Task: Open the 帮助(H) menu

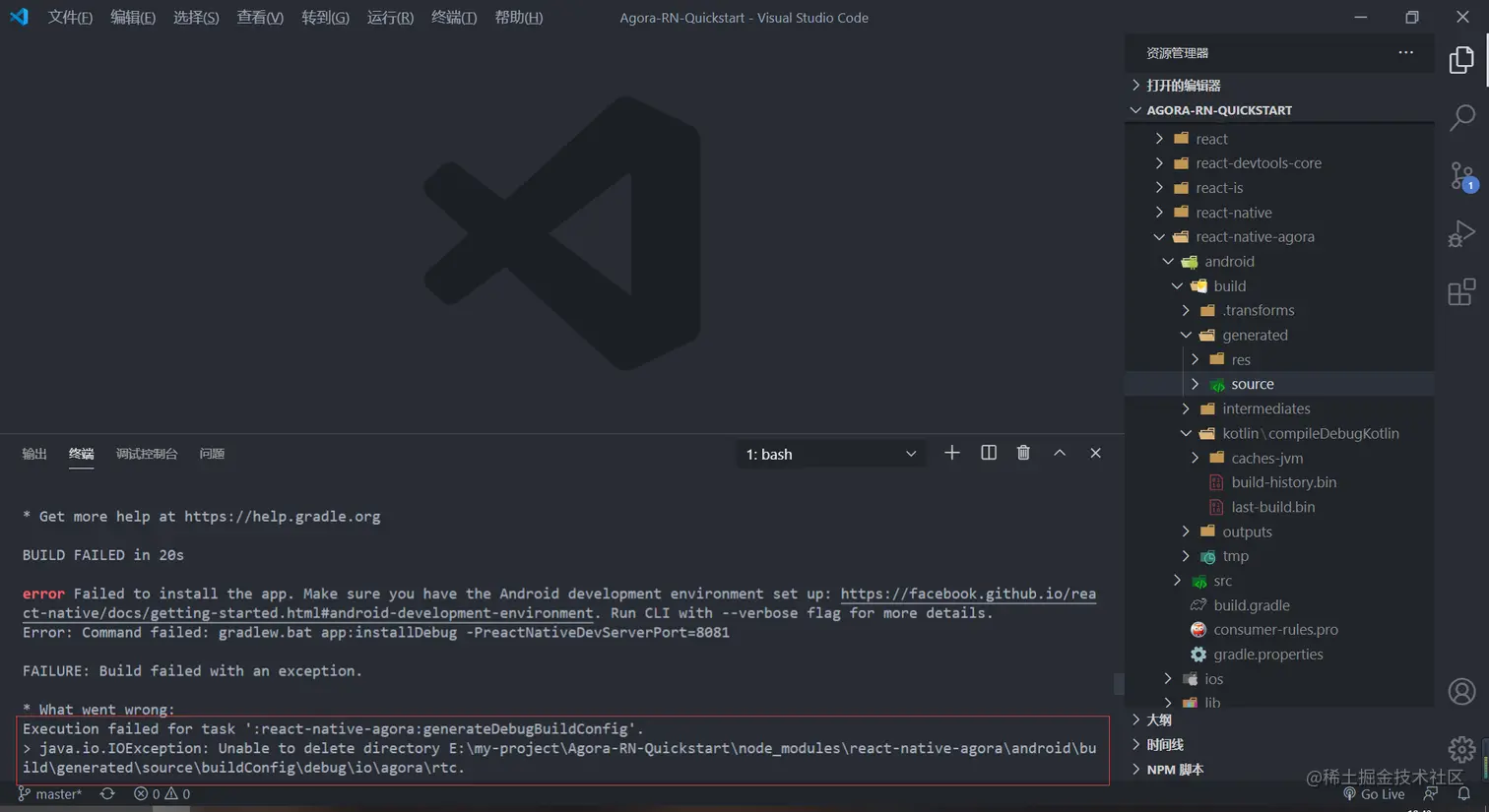Action: tap(519, 18)
